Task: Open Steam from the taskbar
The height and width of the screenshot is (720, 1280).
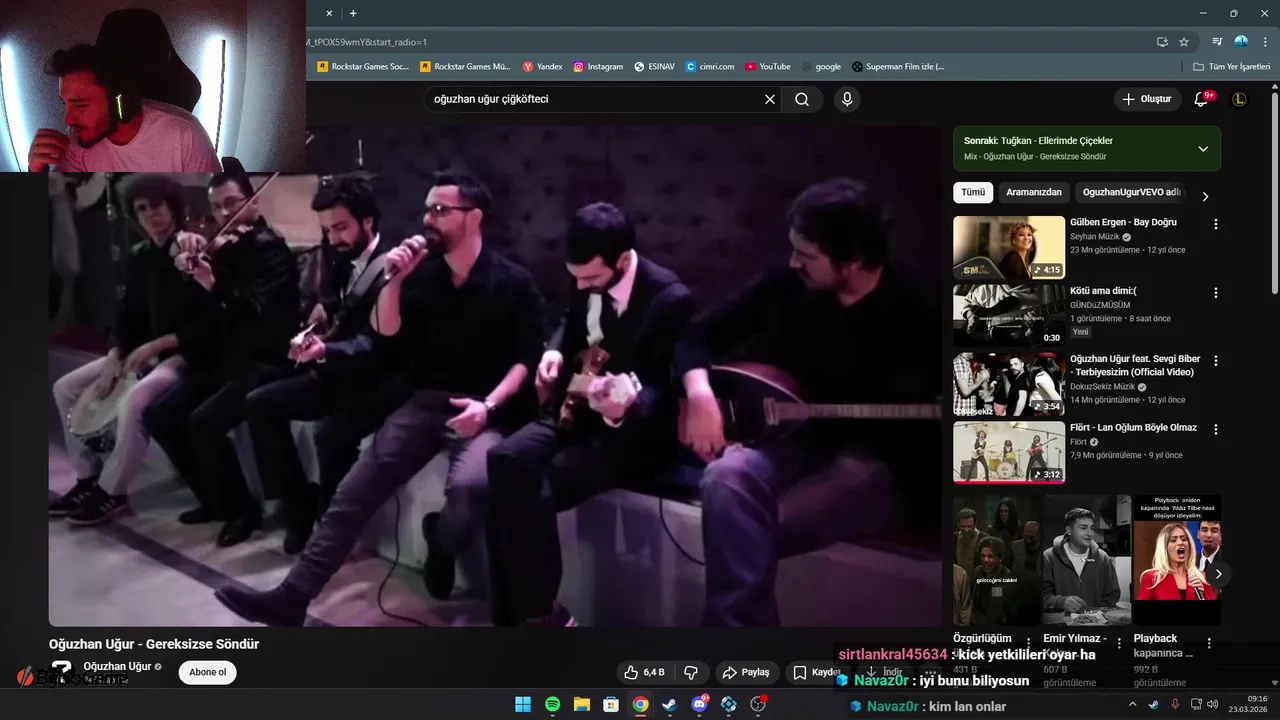Action: point(669,704)
